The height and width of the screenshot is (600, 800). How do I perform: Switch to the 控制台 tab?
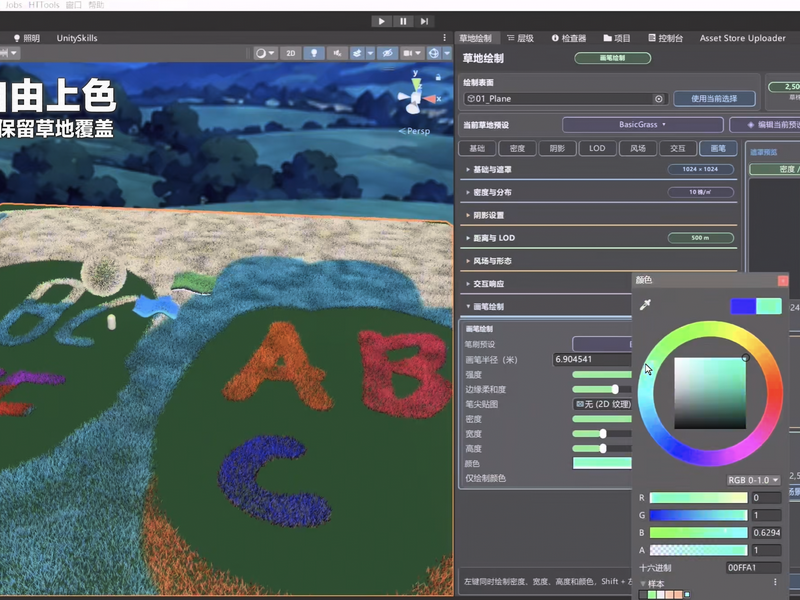[x=665, y=38]
